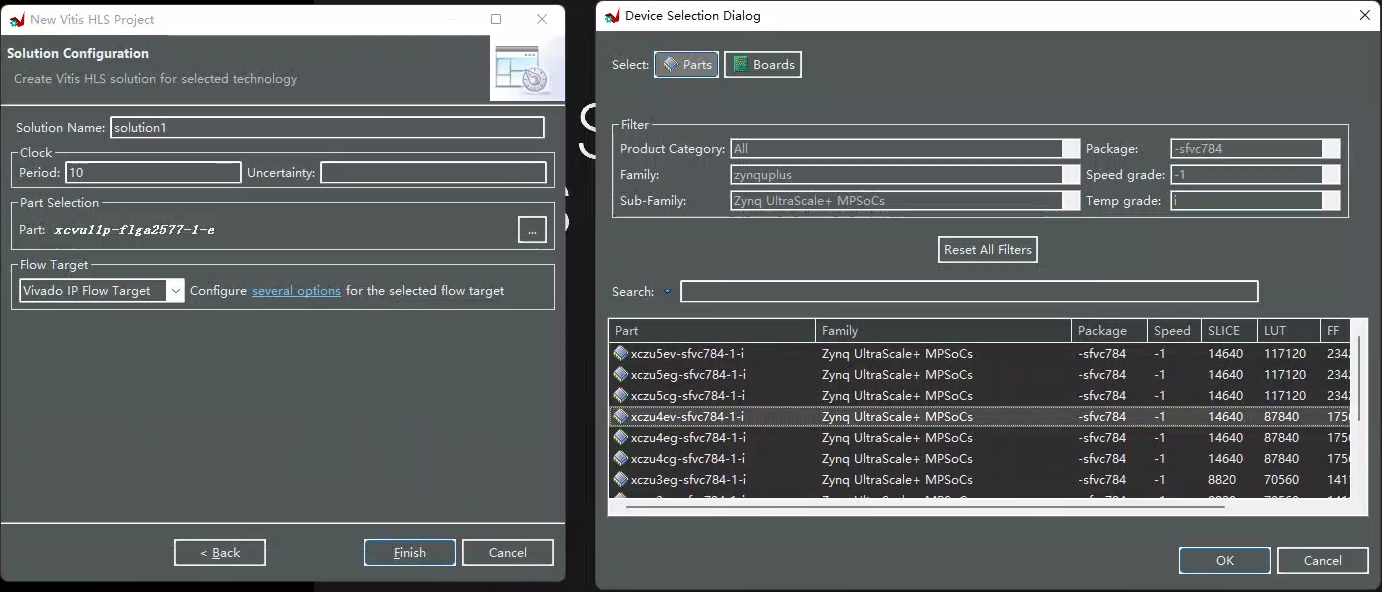This screenshot has width=1382, height=592.
Task: Close the Device Selection Dialog window
Action: (1365, 15)
